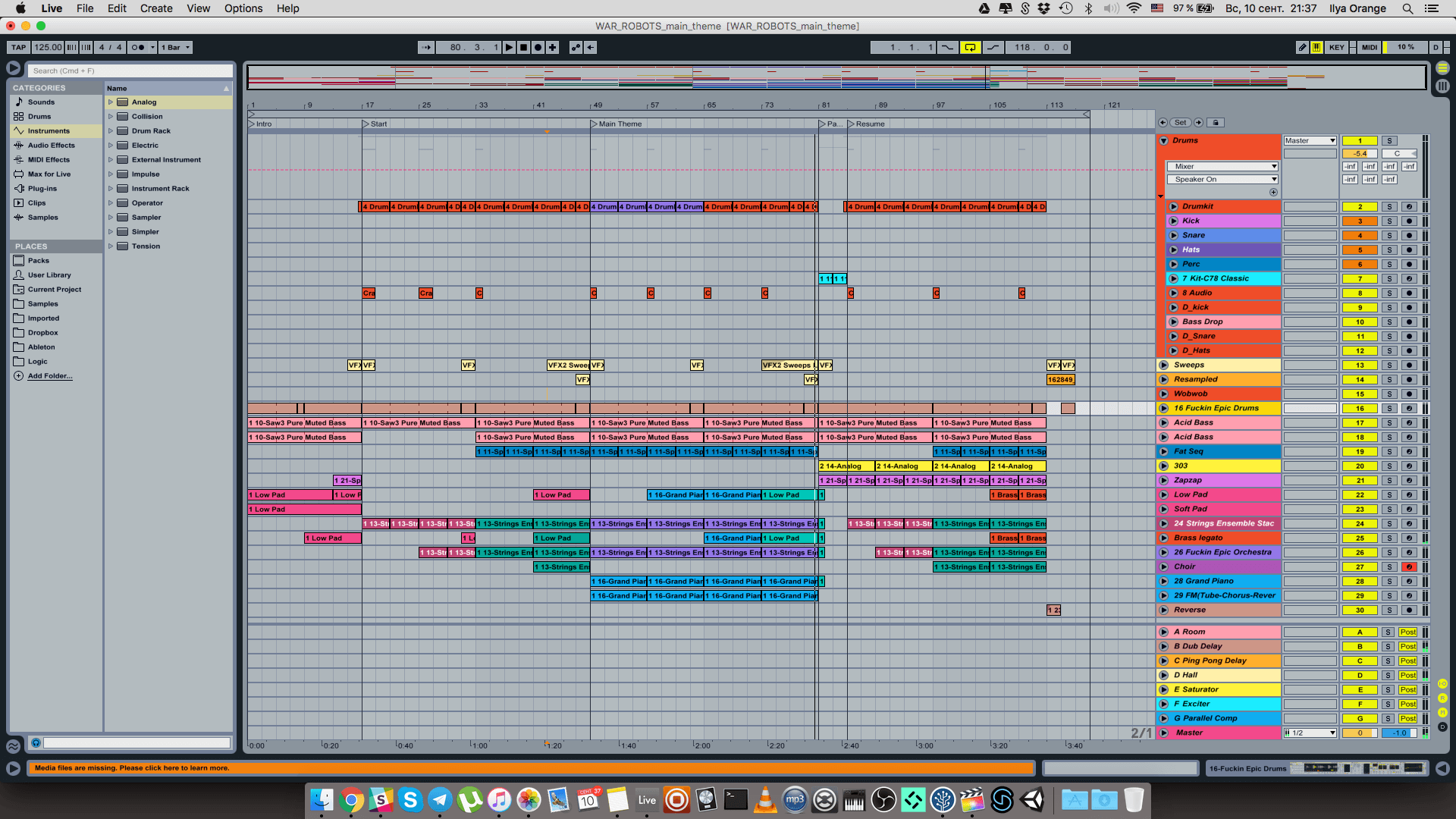This screenshot has height=819, width=1456.
Task: Open the Create menu
Action: click(156, 8)
